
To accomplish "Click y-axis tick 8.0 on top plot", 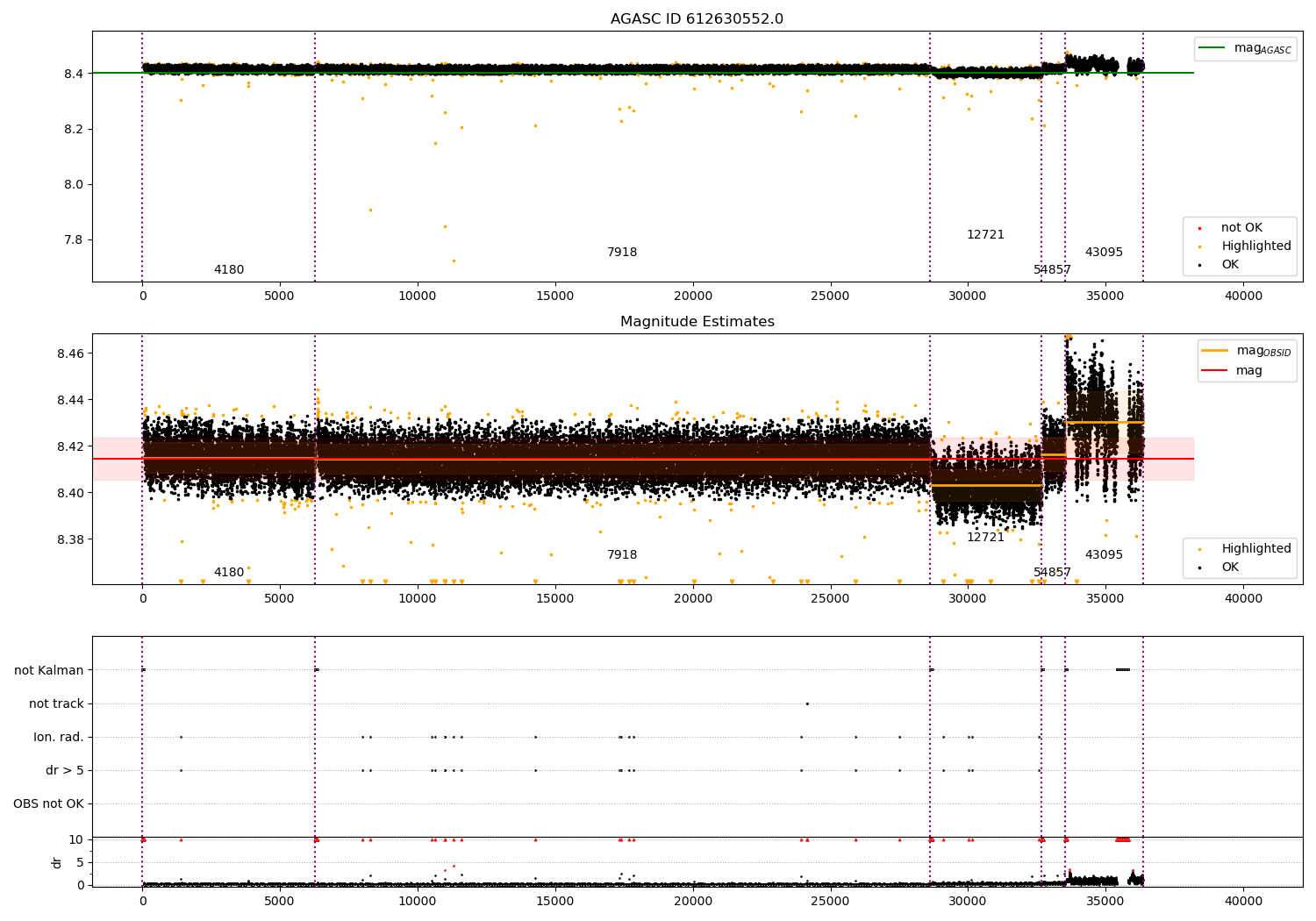I will coord(74,185).
